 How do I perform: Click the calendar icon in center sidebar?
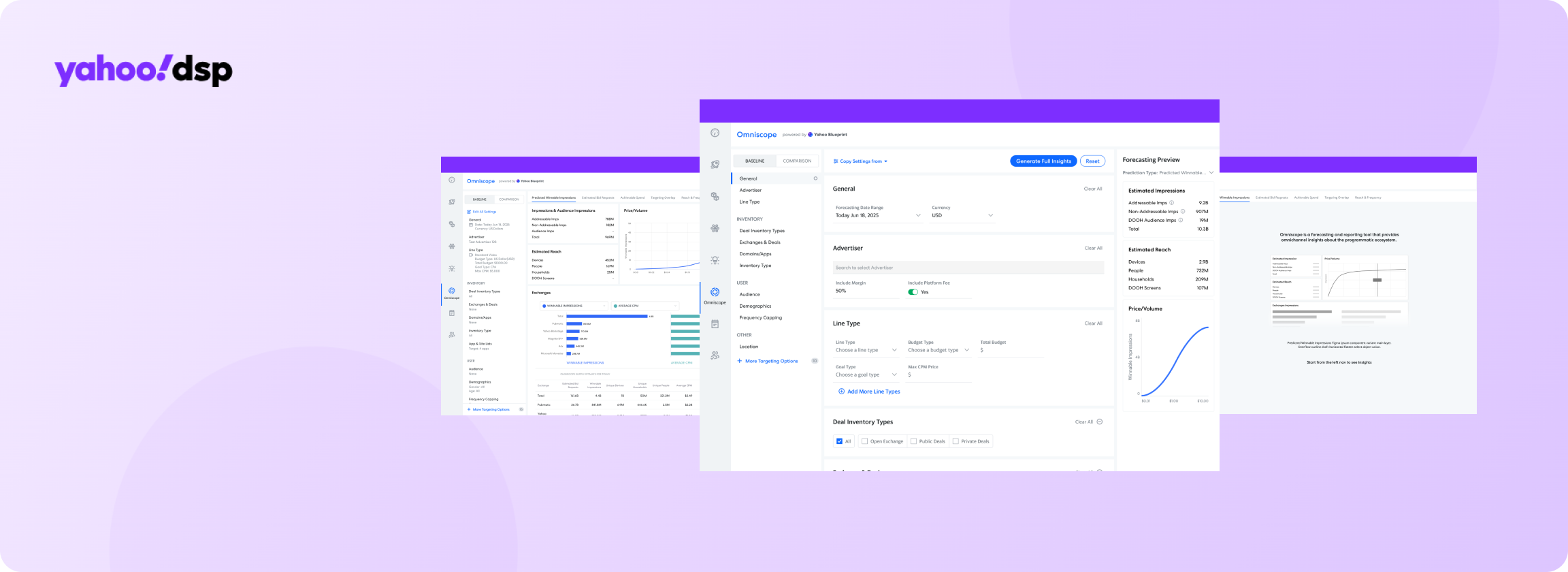[x=715, y=324]
